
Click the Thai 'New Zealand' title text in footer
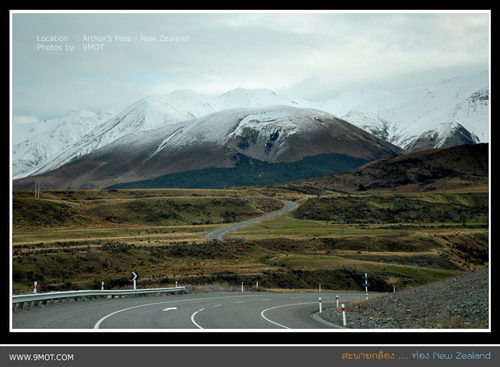coord(416,356)
